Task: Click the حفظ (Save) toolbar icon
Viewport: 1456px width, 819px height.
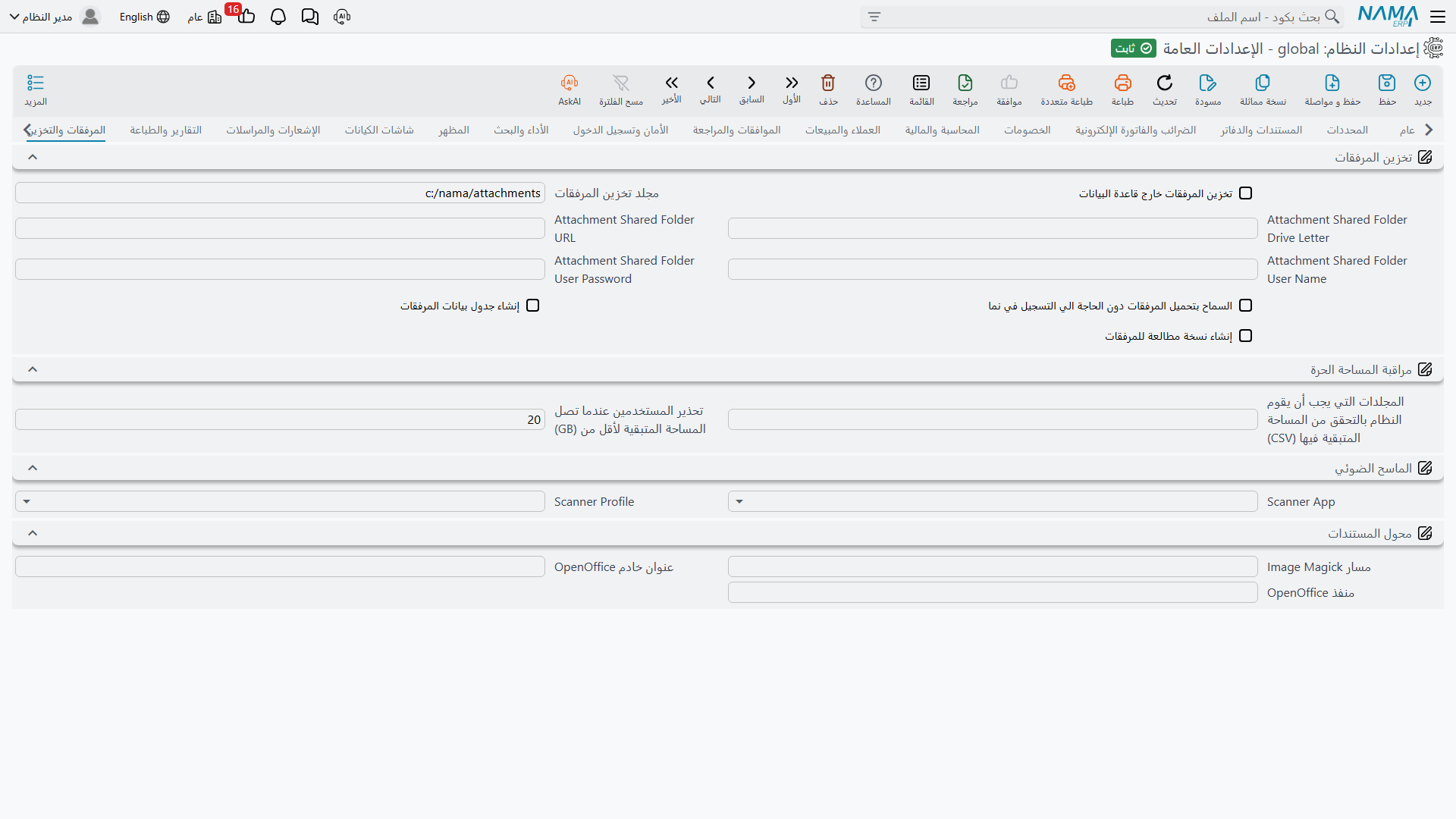Action: coord(1387,83)
